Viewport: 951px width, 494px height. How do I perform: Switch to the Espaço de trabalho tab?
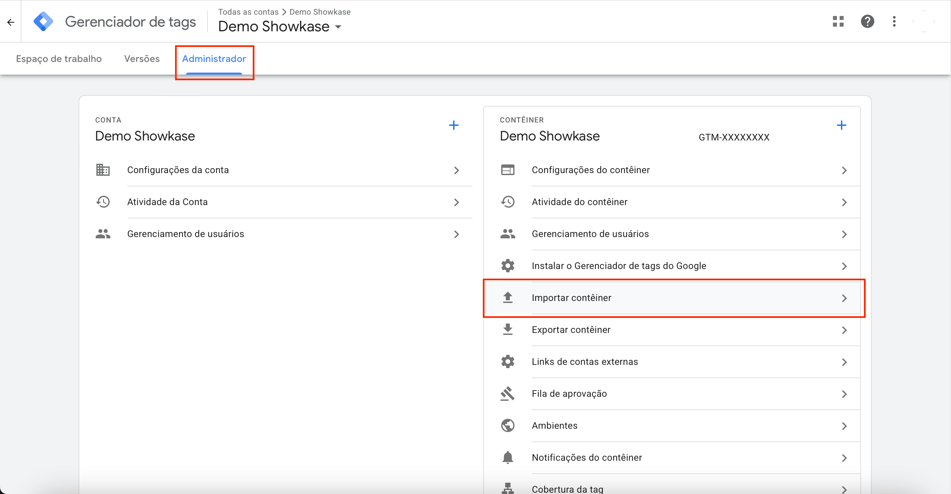click(59, 59)
